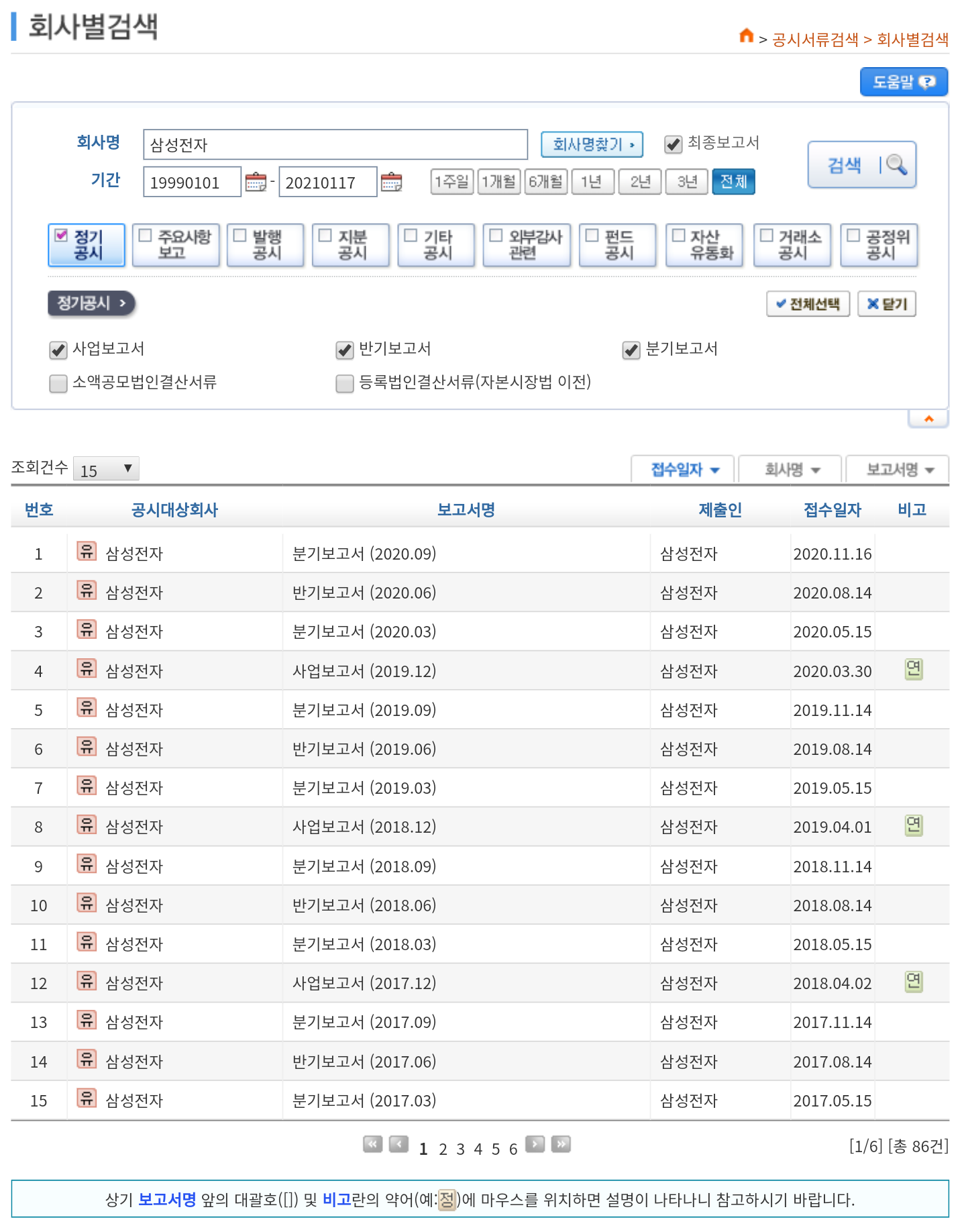Check the 지분공시 category checkbox
Viewport: 966px width, 1232px height.
325,236
